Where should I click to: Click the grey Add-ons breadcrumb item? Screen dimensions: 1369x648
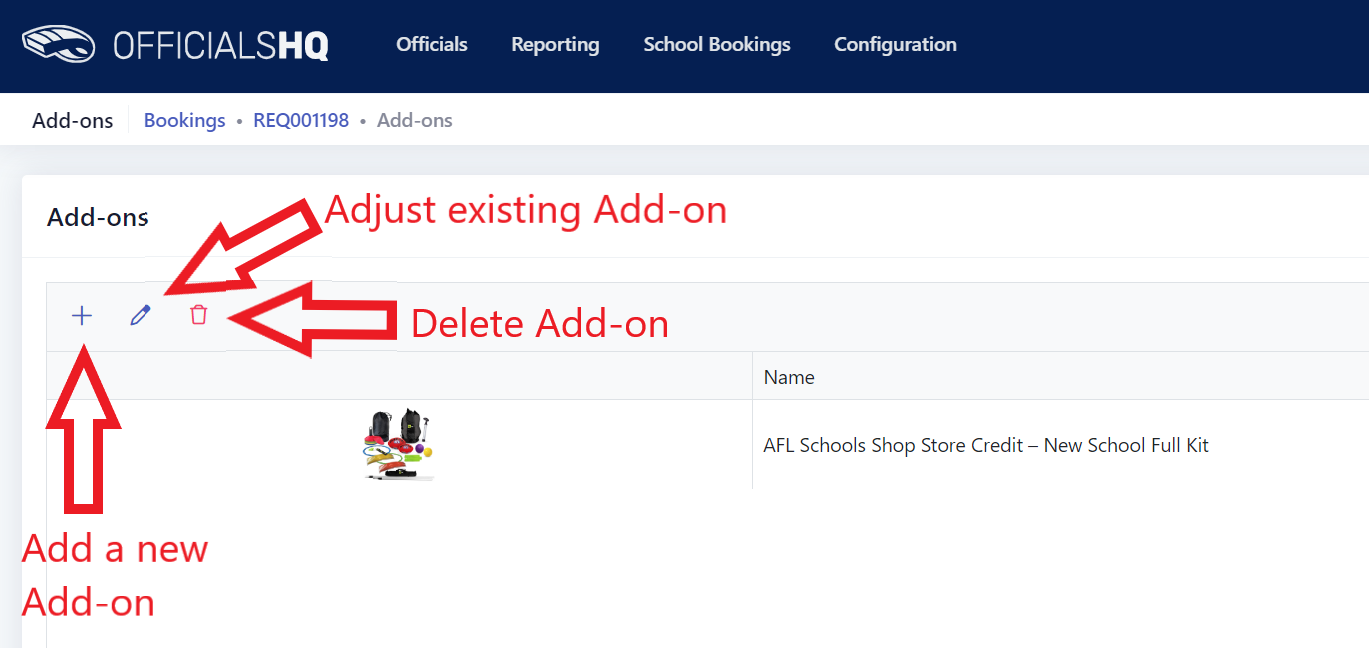[415, 120]
